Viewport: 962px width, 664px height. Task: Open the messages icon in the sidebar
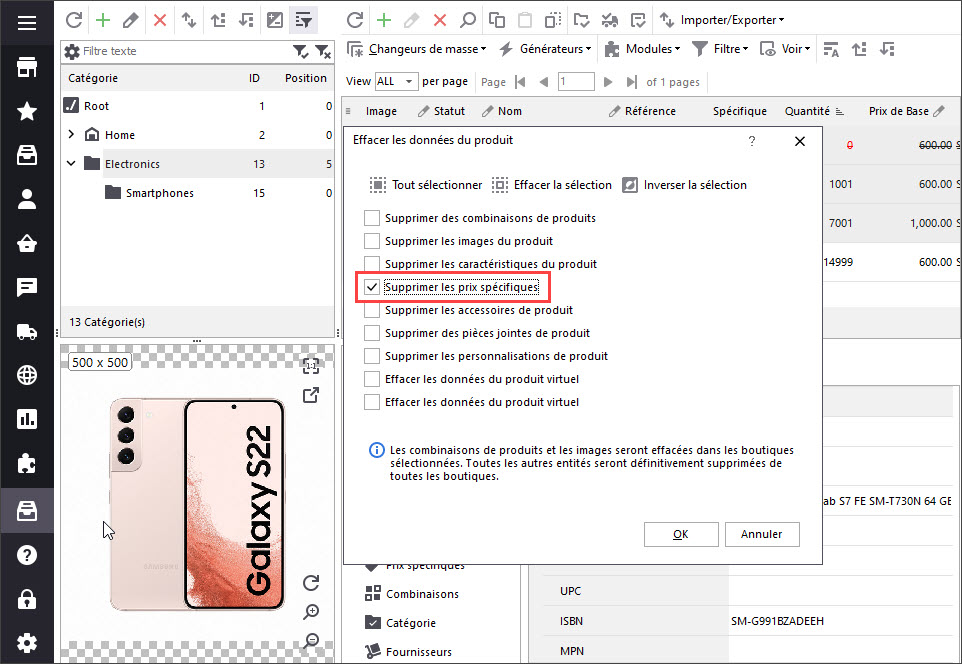tap(26, 287)
